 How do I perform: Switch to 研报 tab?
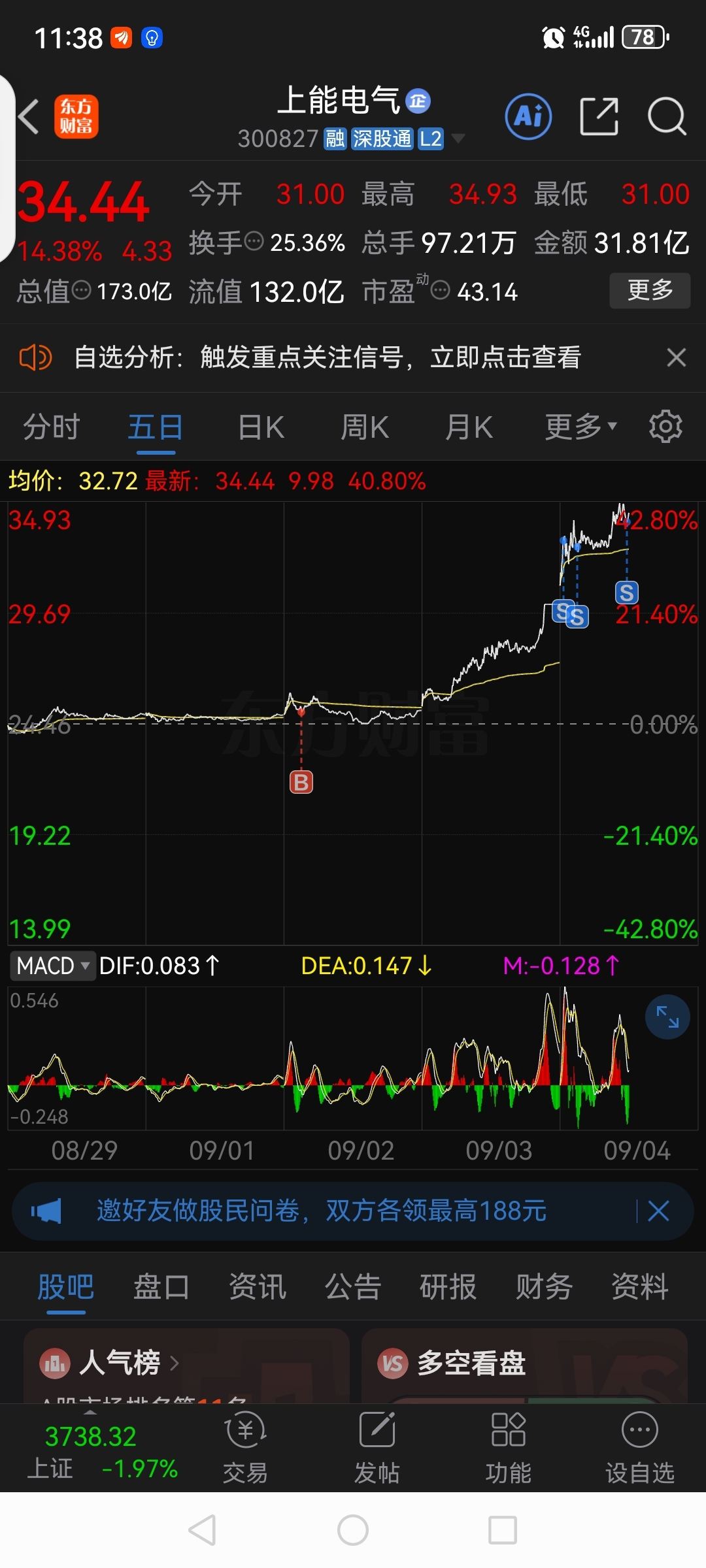point(448,1287)
